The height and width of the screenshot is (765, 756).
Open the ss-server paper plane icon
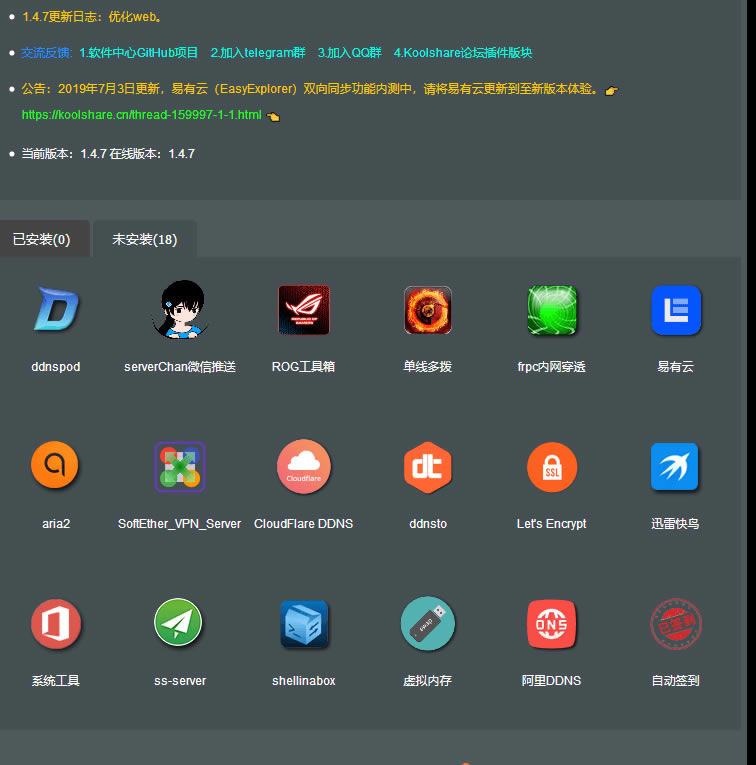(x=179, y=623)
